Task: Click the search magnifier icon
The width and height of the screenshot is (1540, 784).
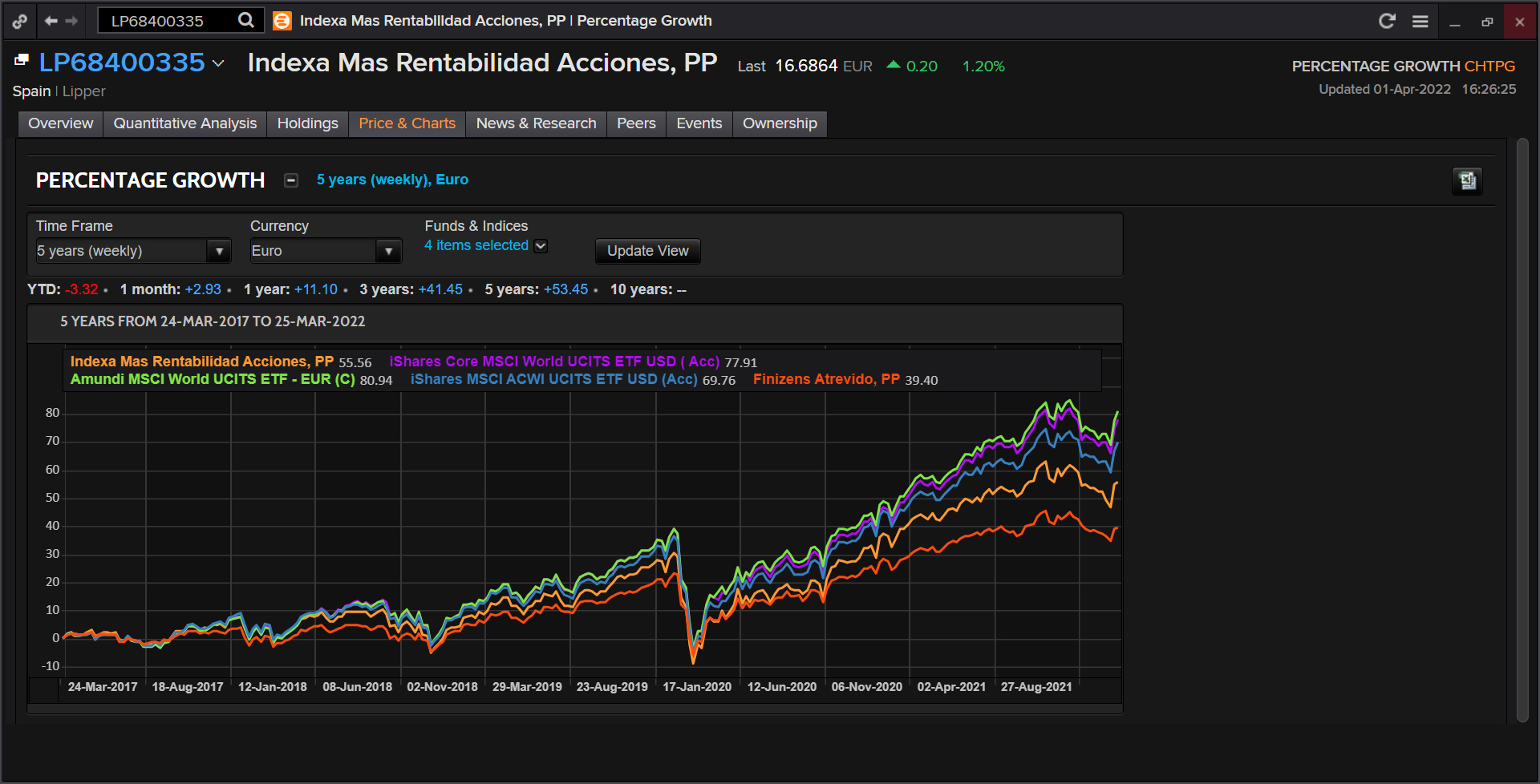Action: tap(246, 20)
